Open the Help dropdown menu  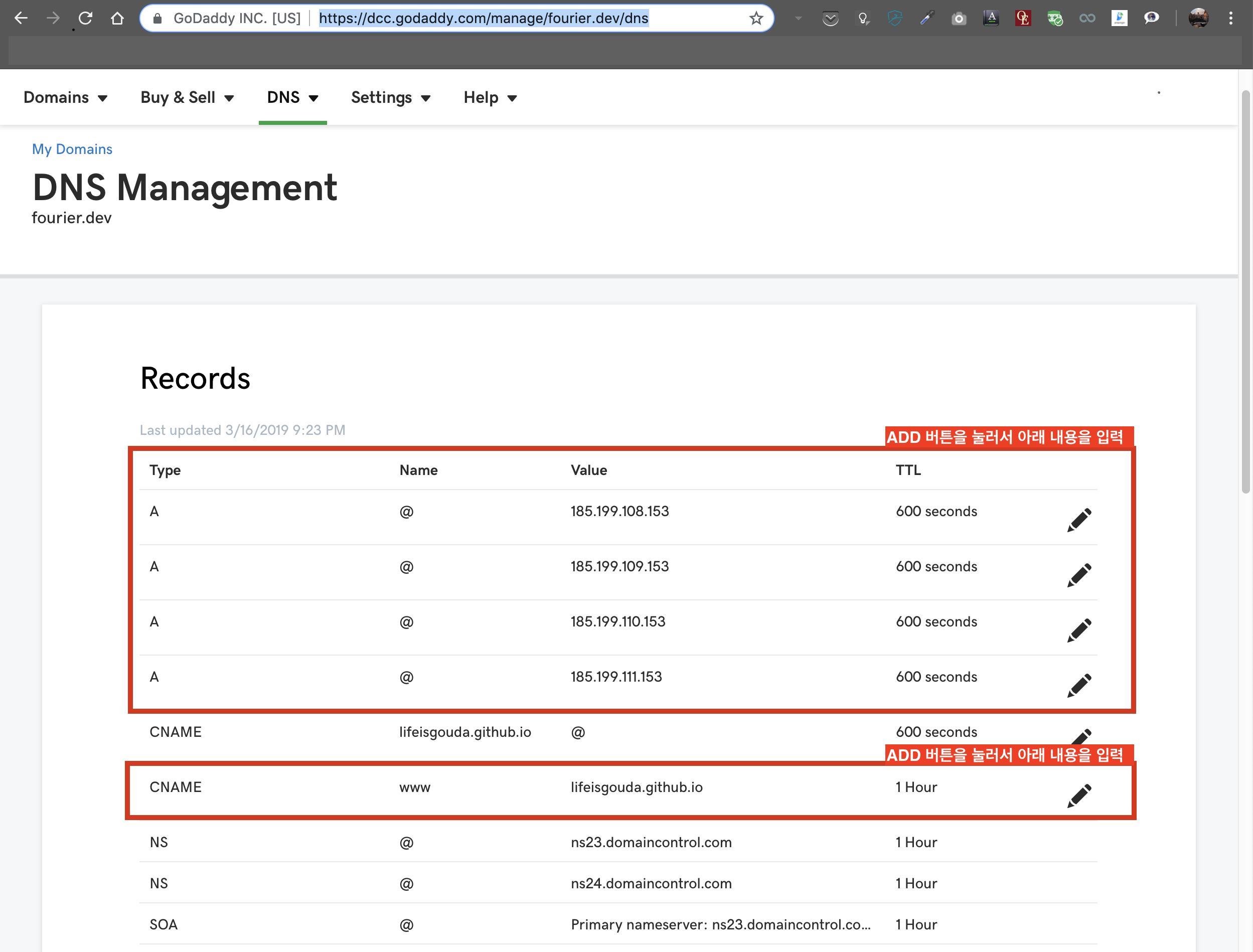(490, 97)
